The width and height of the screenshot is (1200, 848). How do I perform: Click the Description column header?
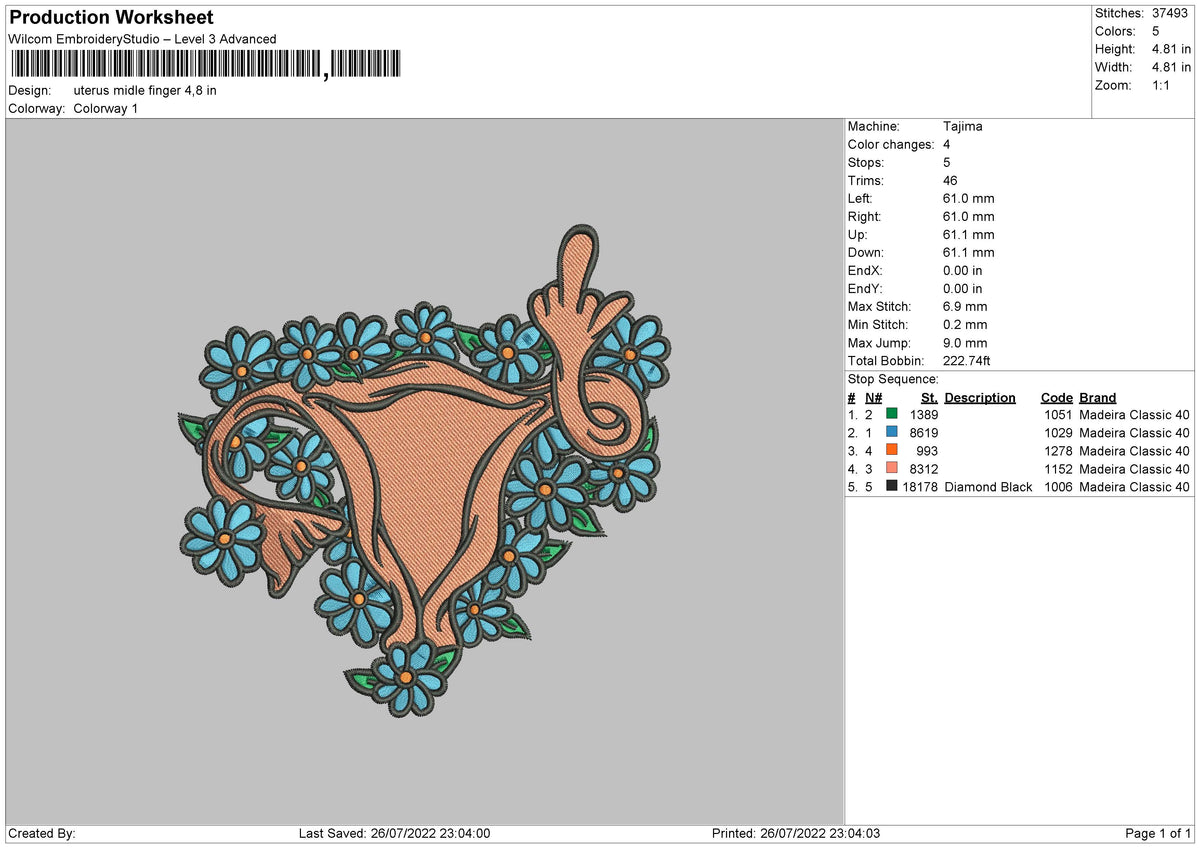[979, 397]
